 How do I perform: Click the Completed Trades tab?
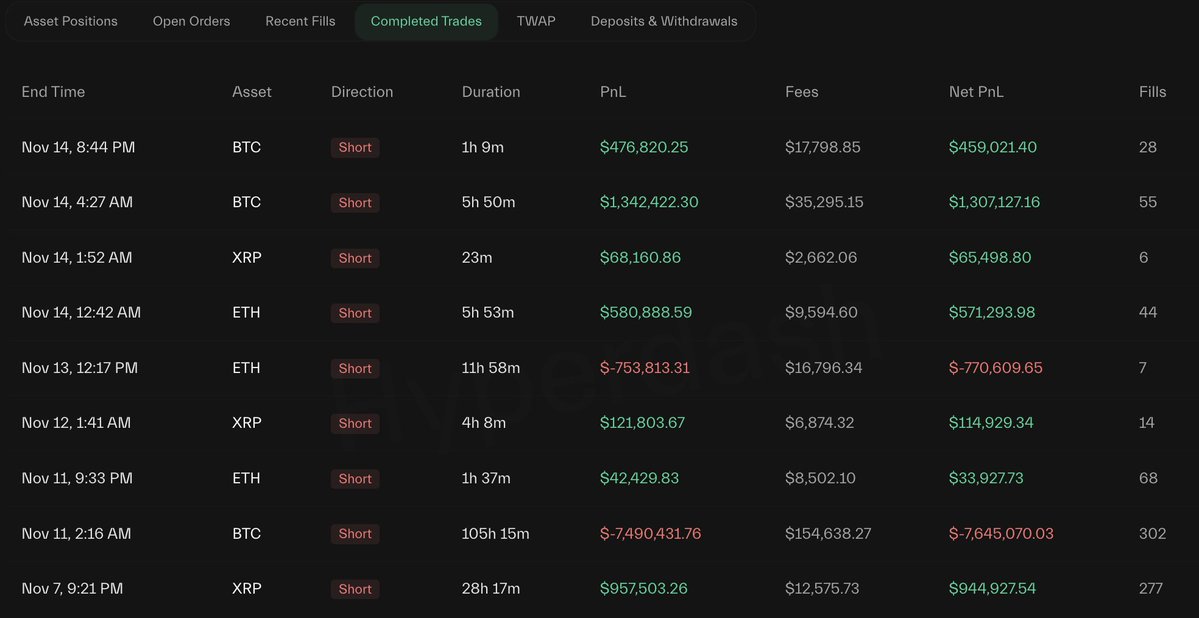426,21
